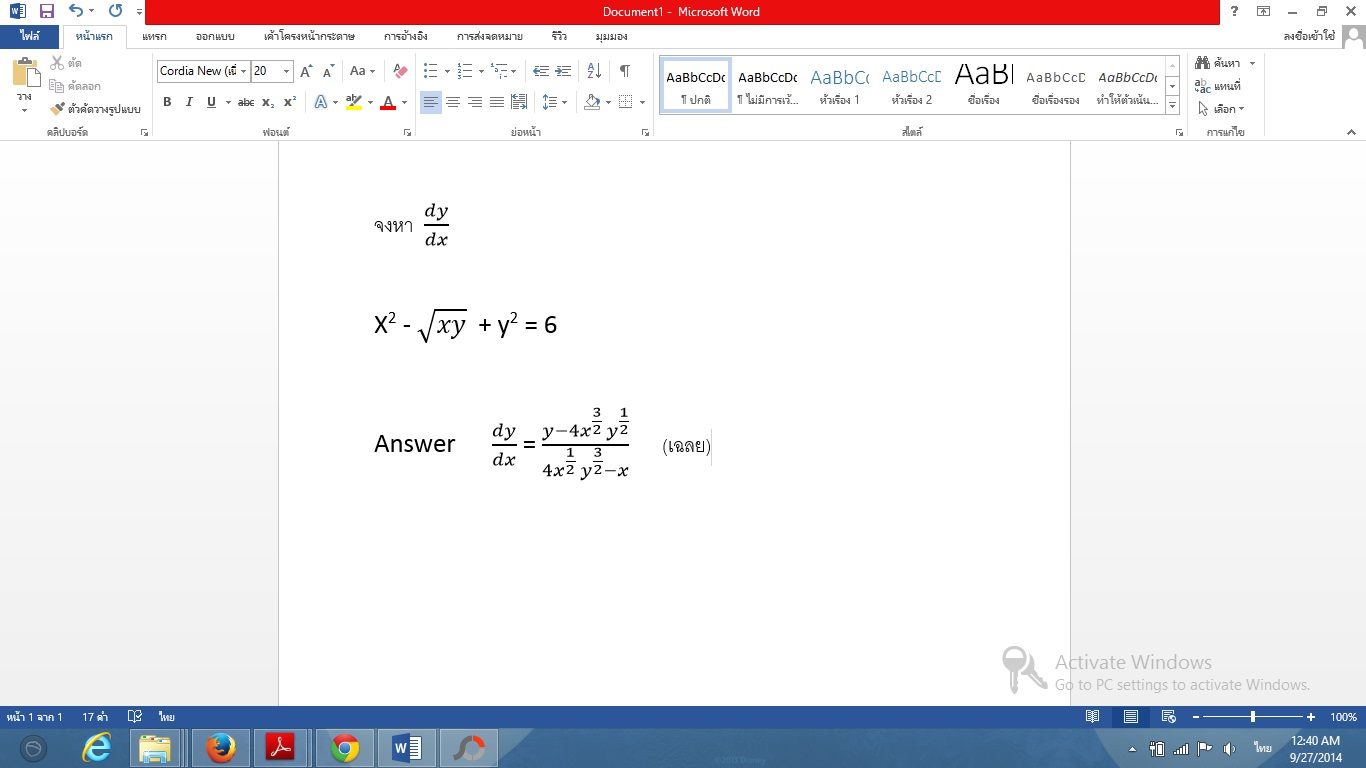Click the Save icon in the quick access toolbar

(x=46, y=11)
